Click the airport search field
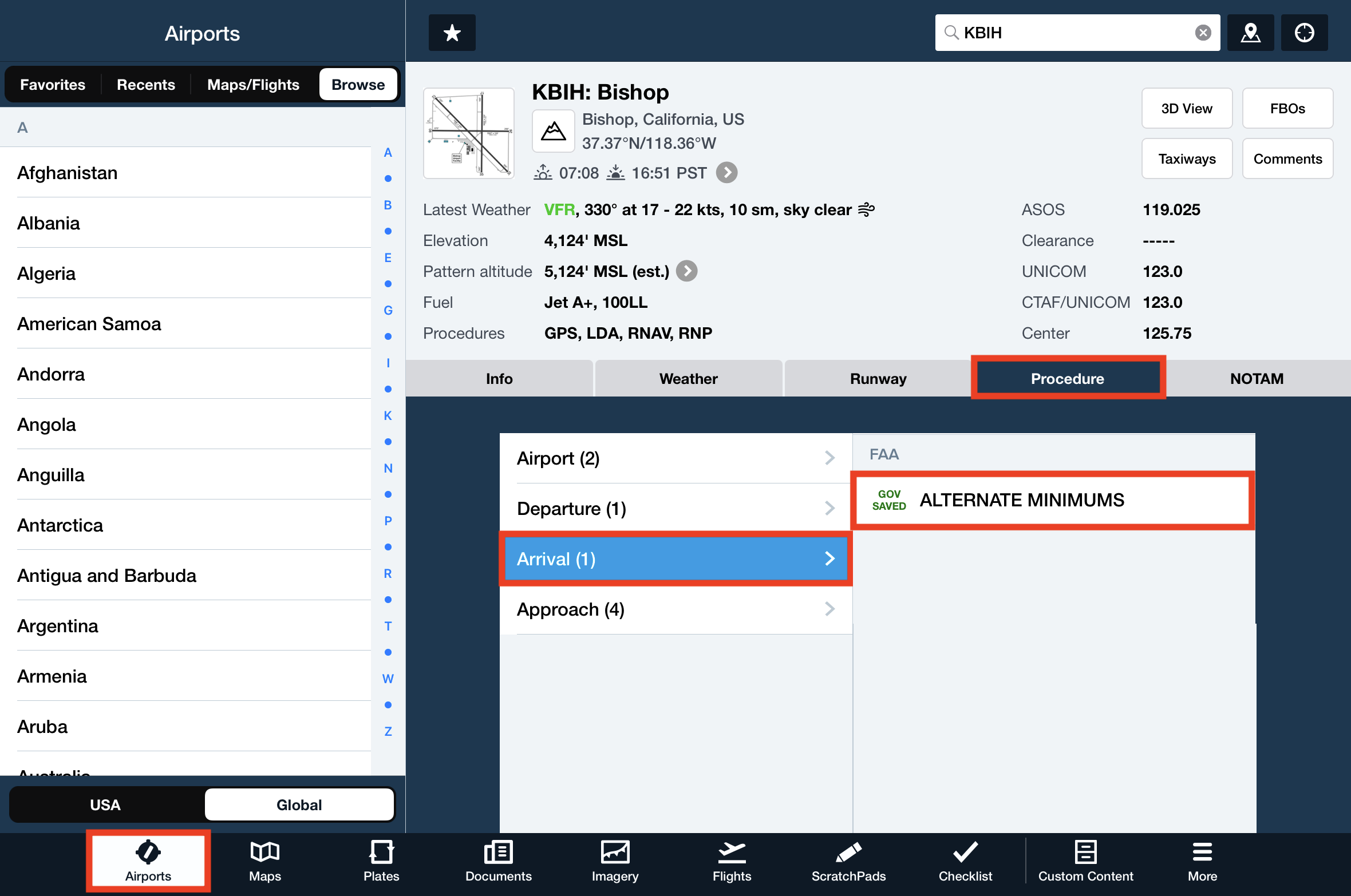 [x=1077, y=33]
